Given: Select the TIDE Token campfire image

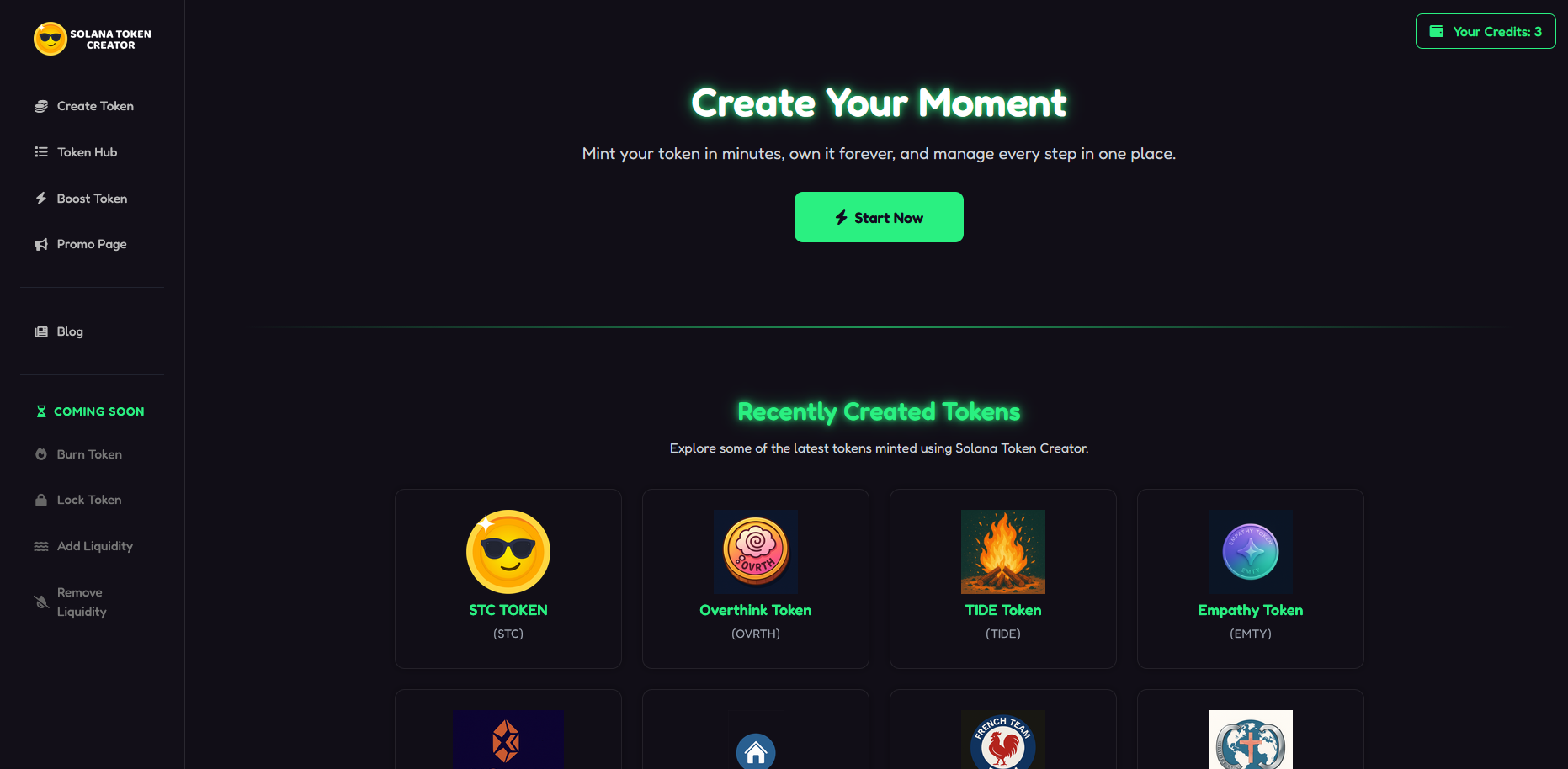Looking at the screenshot, I should click(1003, 552).
